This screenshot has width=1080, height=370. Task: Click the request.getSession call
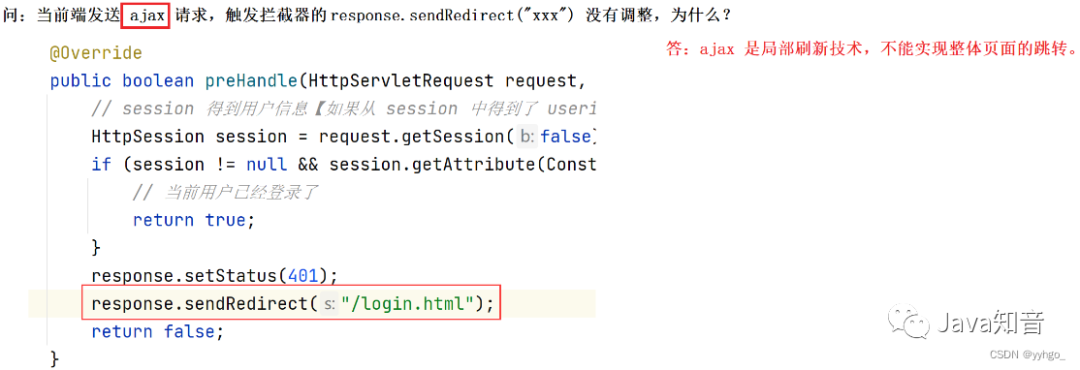(x=411, y=136)
